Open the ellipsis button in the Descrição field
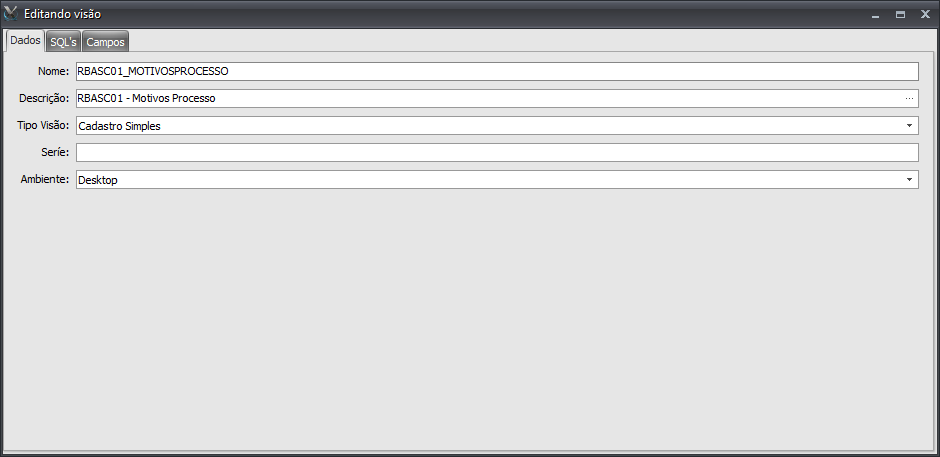This screenshot has width=940, height=457. 909,98
